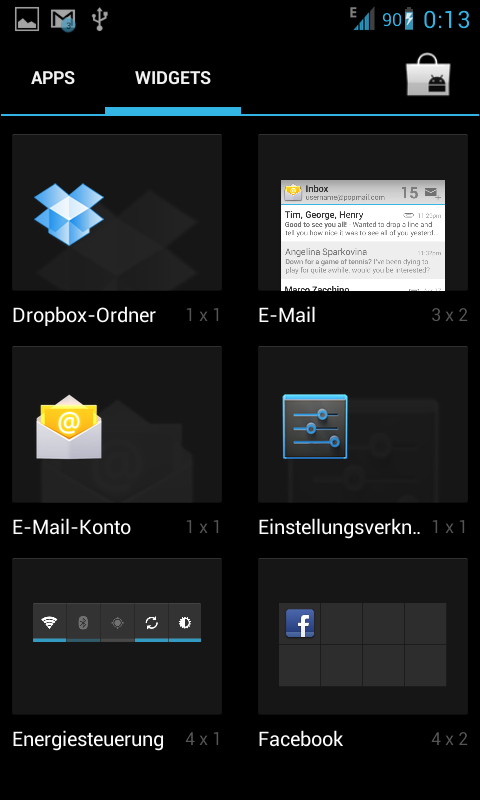The image size is (480, 800).
Task: Toggle sync in the power control widget
Action: click(151, 622)
